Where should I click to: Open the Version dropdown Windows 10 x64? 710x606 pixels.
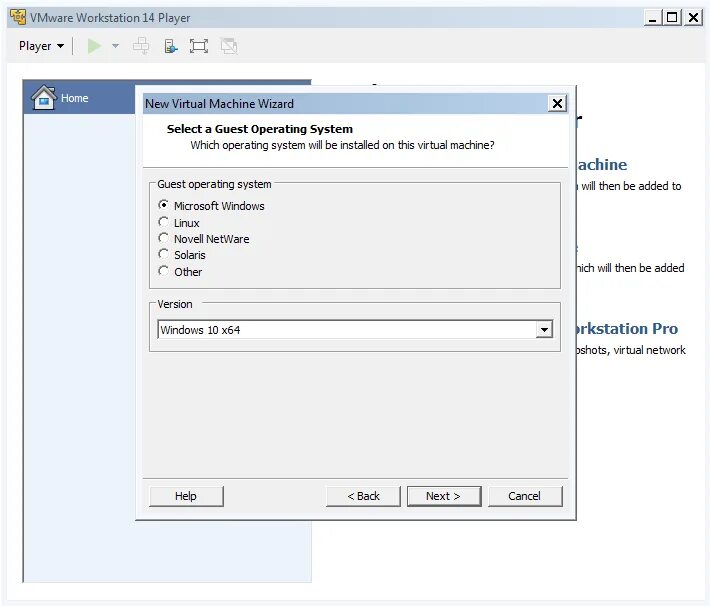click(355, 330)
